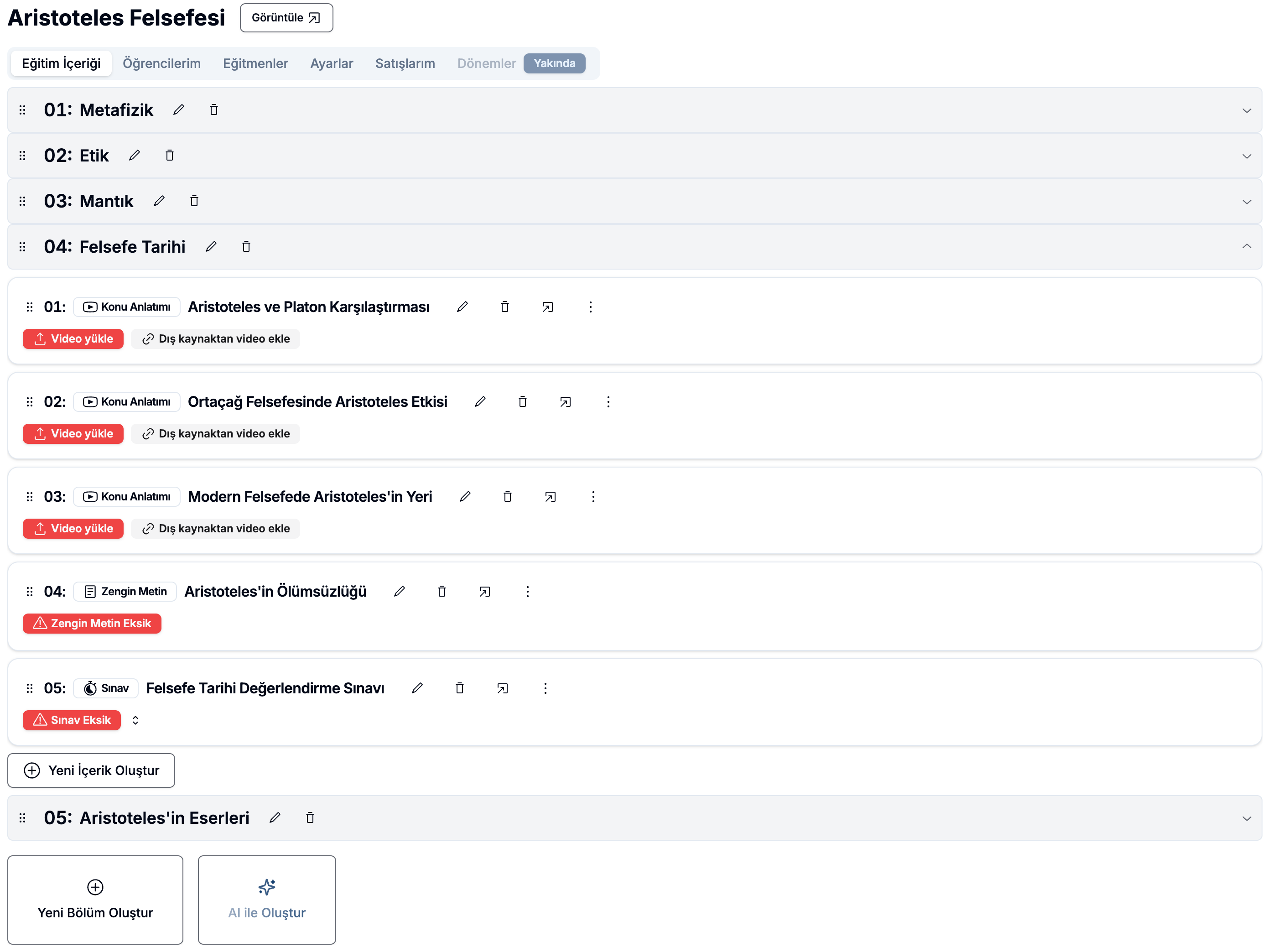Delete the Felsefe Tarihi section
This screenshot has height=952, width=1273.
point(246,246)
